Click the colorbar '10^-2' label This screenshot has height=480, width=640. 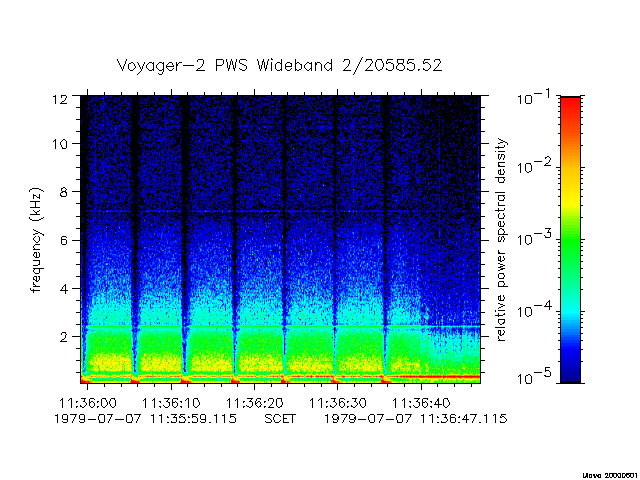pos(533,166)
